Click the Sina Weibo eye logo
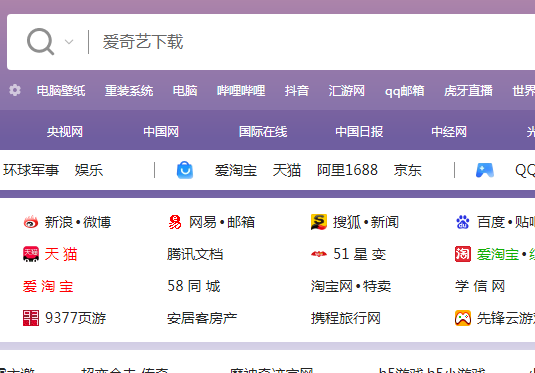535x373 pixels. click(31, 222)
